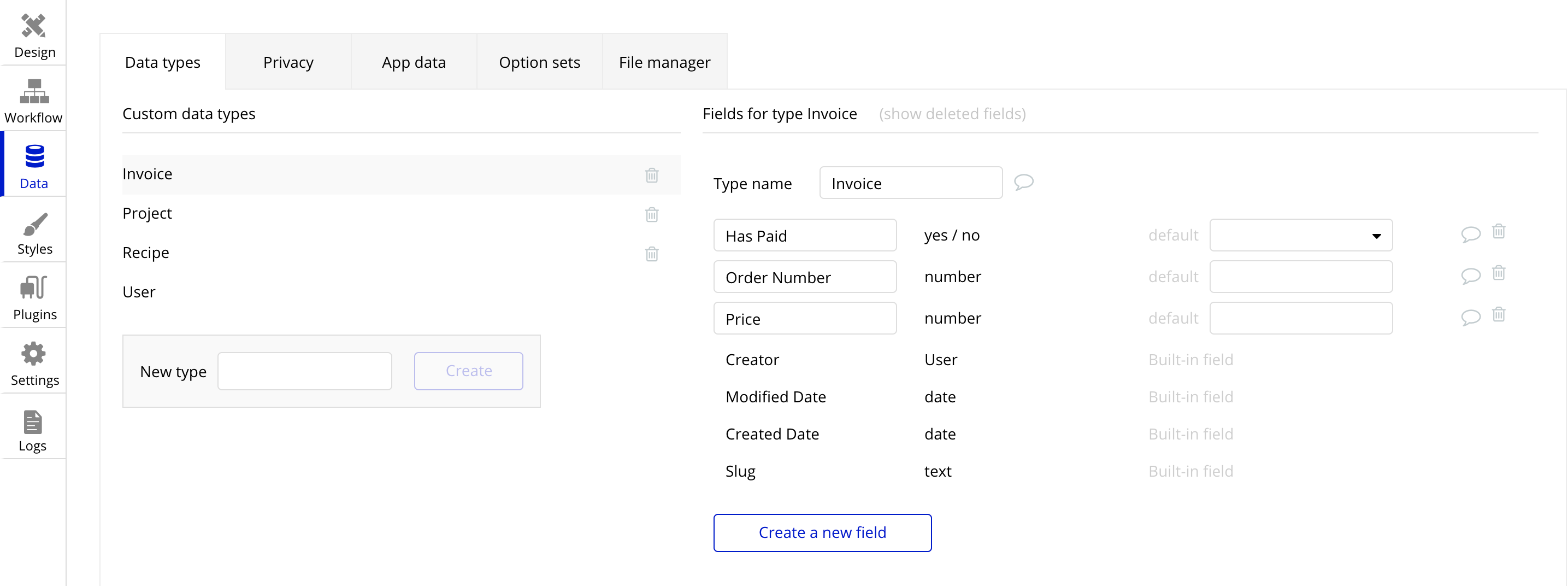Click the New type input field

[x=304, y=371]
